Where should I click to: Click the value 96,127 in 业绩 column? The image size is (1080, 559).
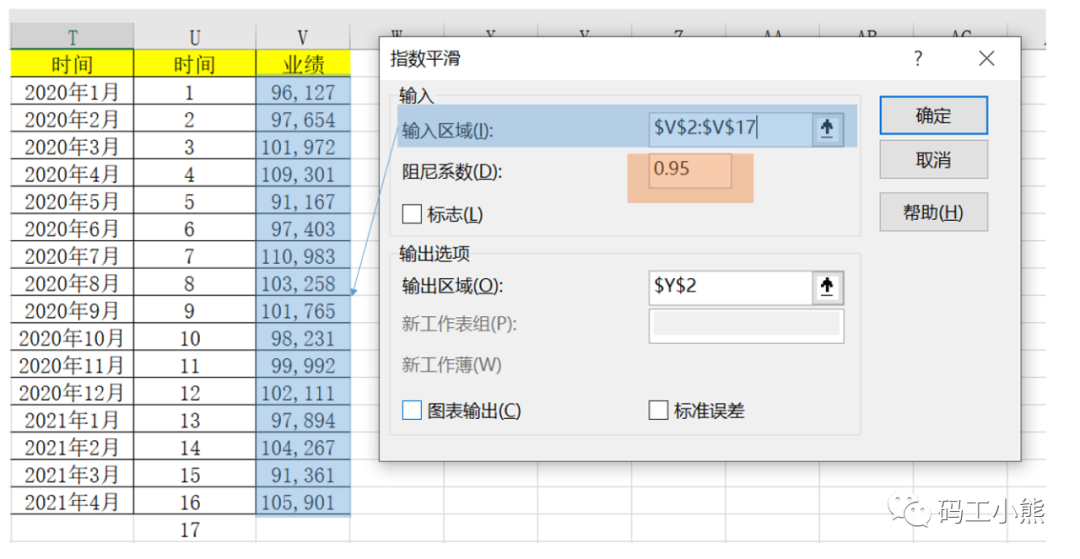point(302,92)
